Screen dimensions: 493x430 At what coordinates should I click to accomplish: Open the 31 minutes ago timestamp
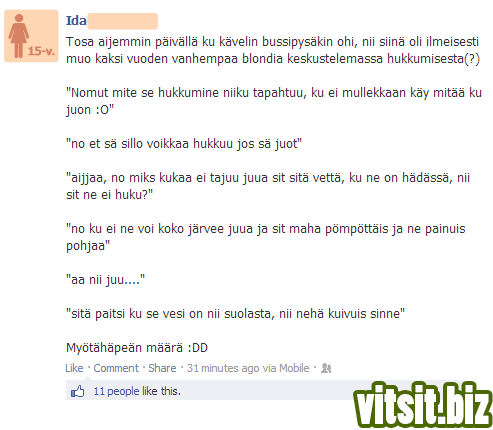click(x=223, y=368)
